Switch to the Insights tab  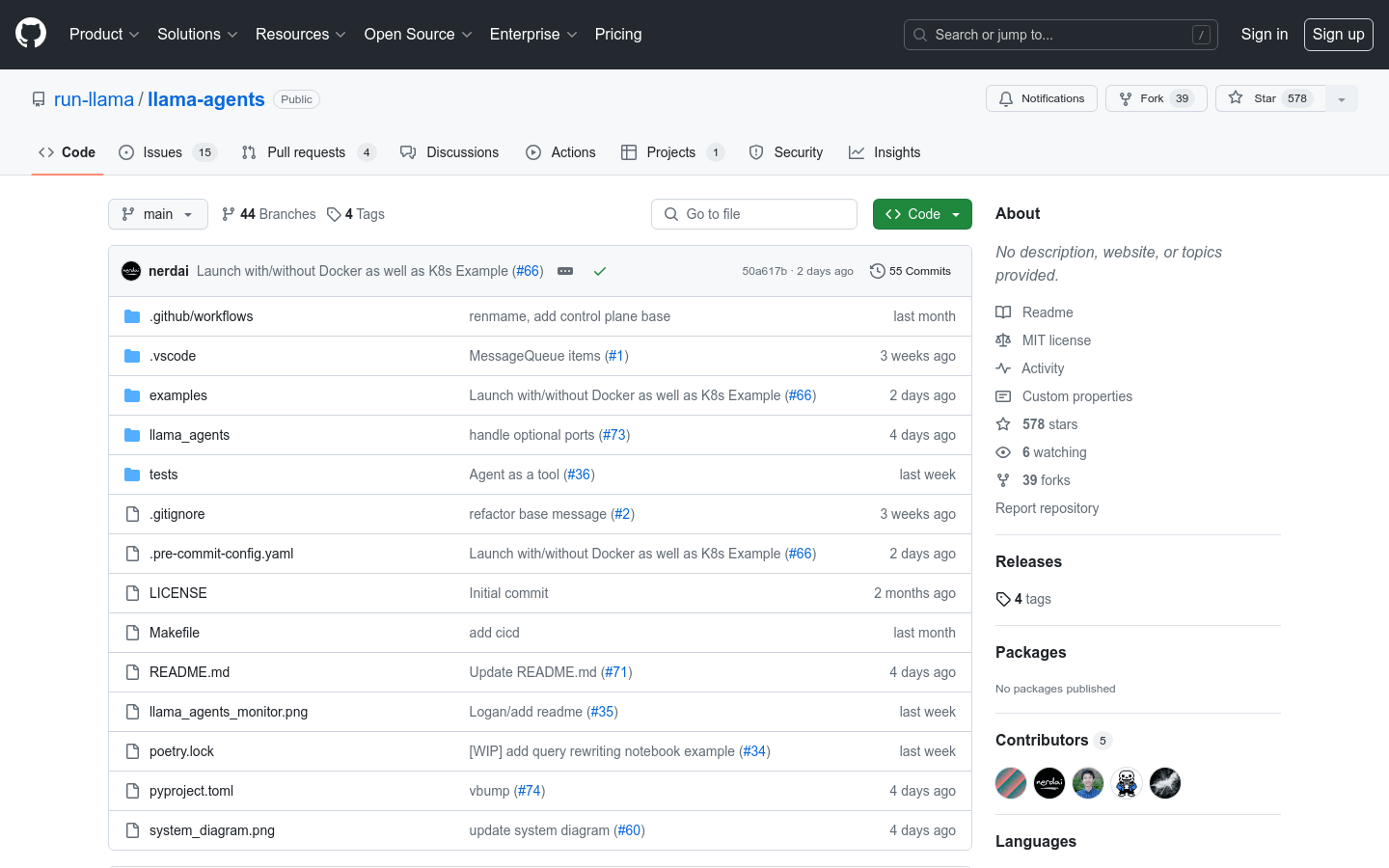[885, 152]
